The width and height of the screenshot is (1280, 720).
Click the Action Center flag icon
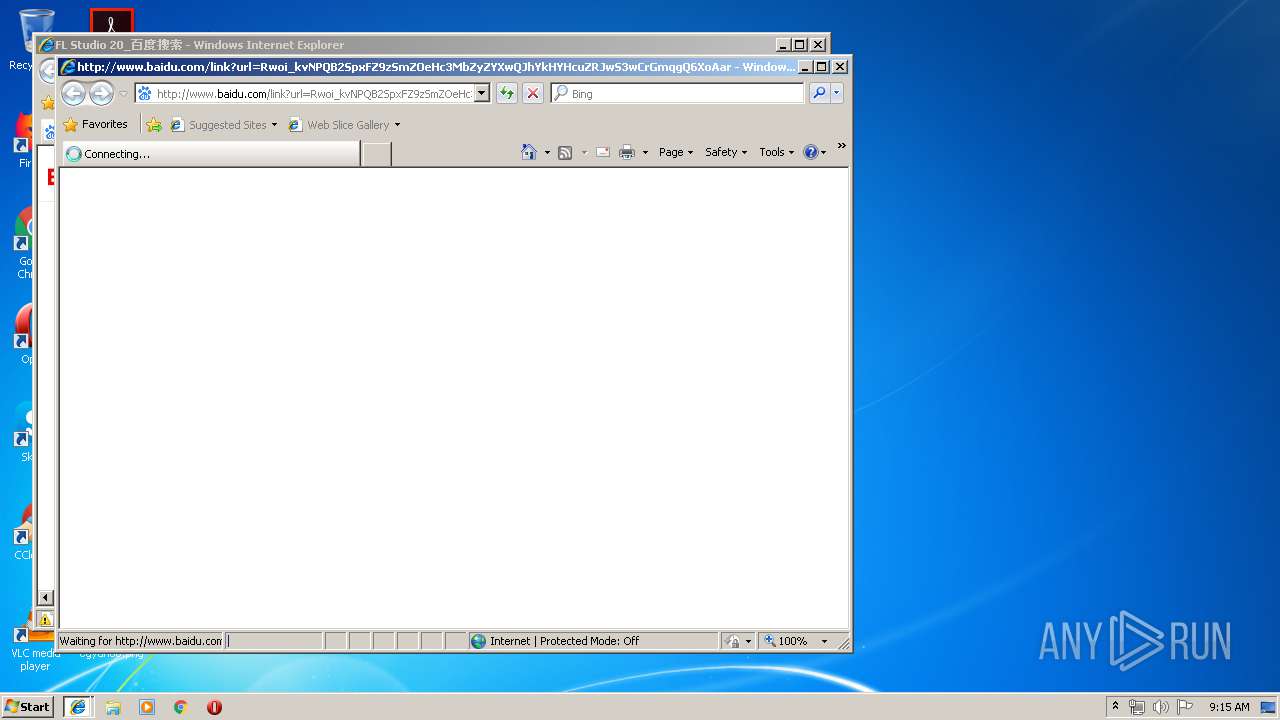tap(1185, 707)
